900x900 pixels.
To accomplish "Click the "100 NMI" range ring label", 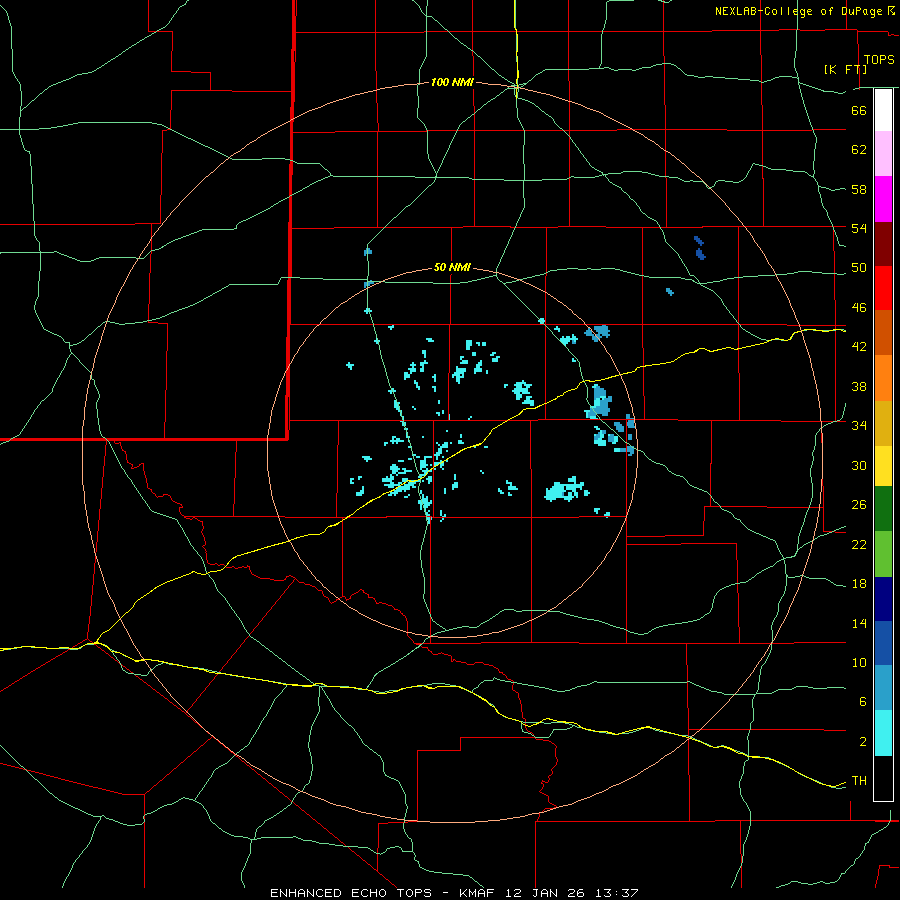I will click(452, 83).
